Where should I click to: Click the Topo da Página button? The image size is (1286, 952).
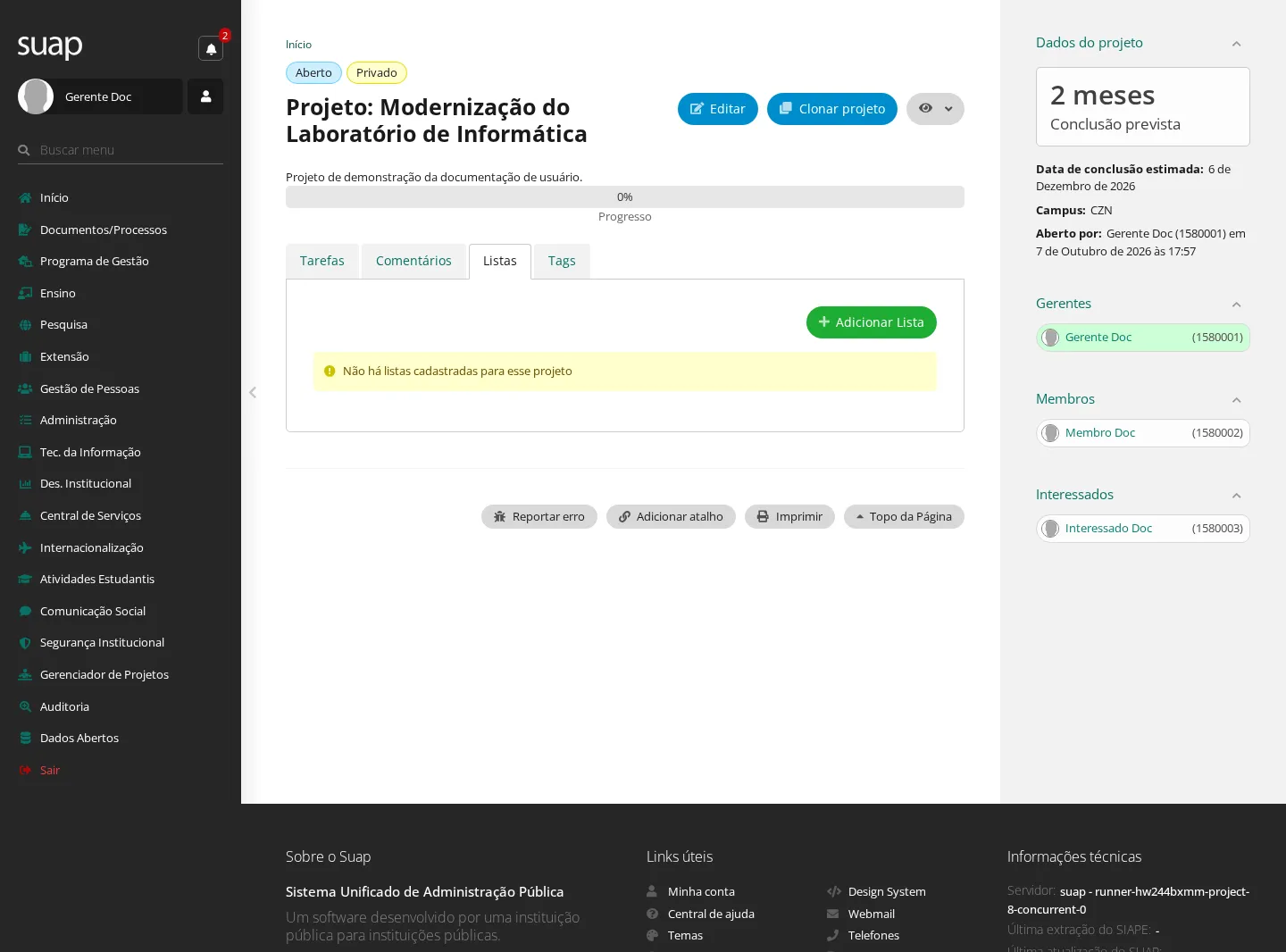click(x=904, y=516)
